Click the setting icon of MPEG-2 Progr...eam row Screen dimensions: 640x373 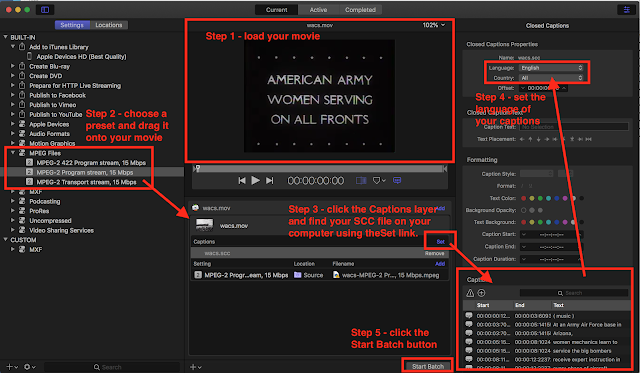click(x=198, y=275)
